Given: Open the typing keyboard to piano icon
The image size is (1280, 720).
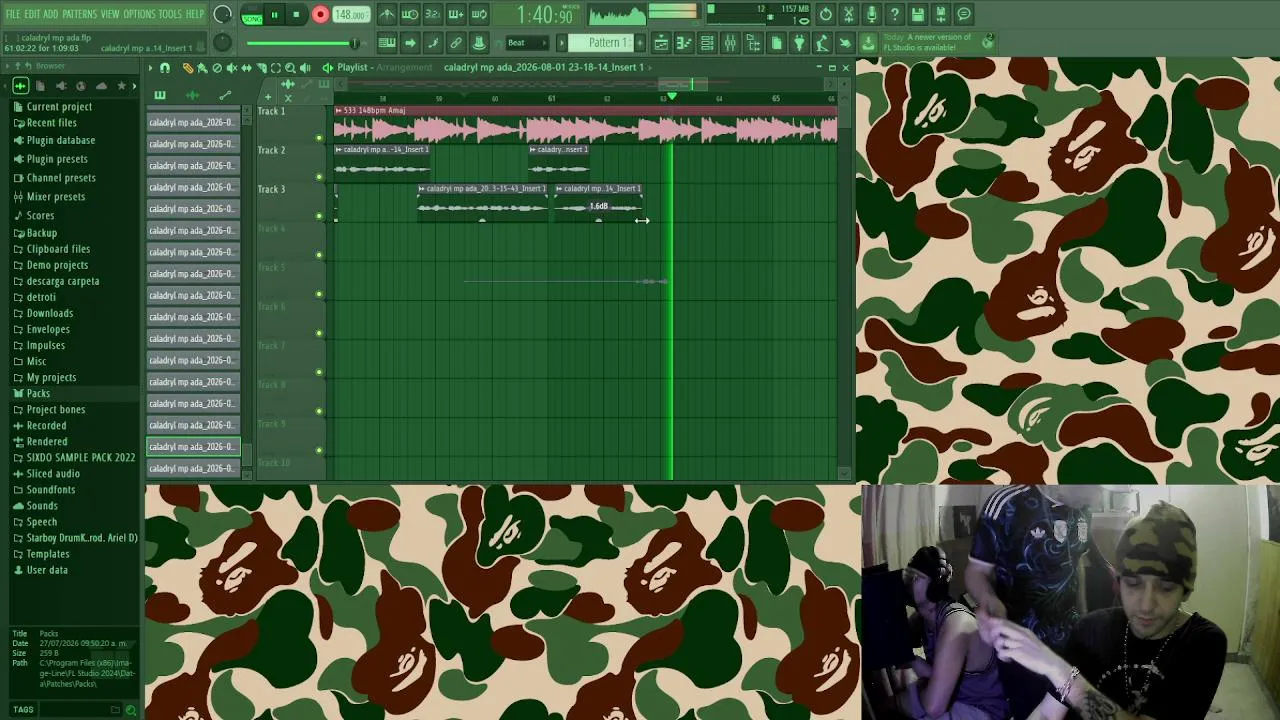Looking at the screenshot, I should click(387, 43).
